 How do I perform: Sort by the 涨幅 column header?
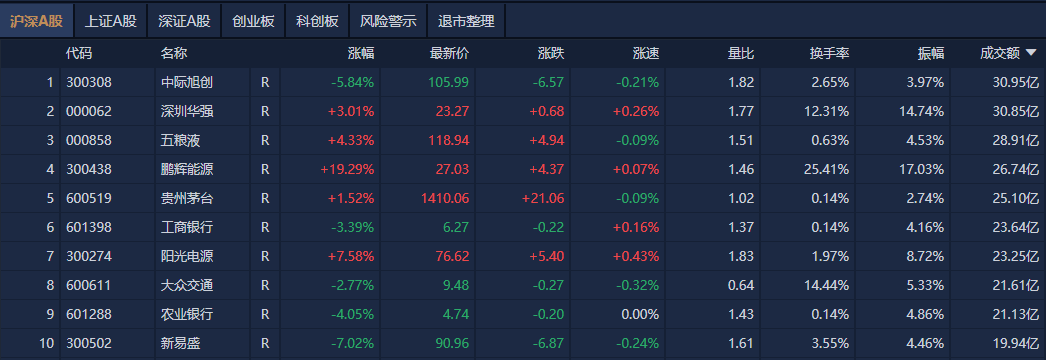pos(361,54)
